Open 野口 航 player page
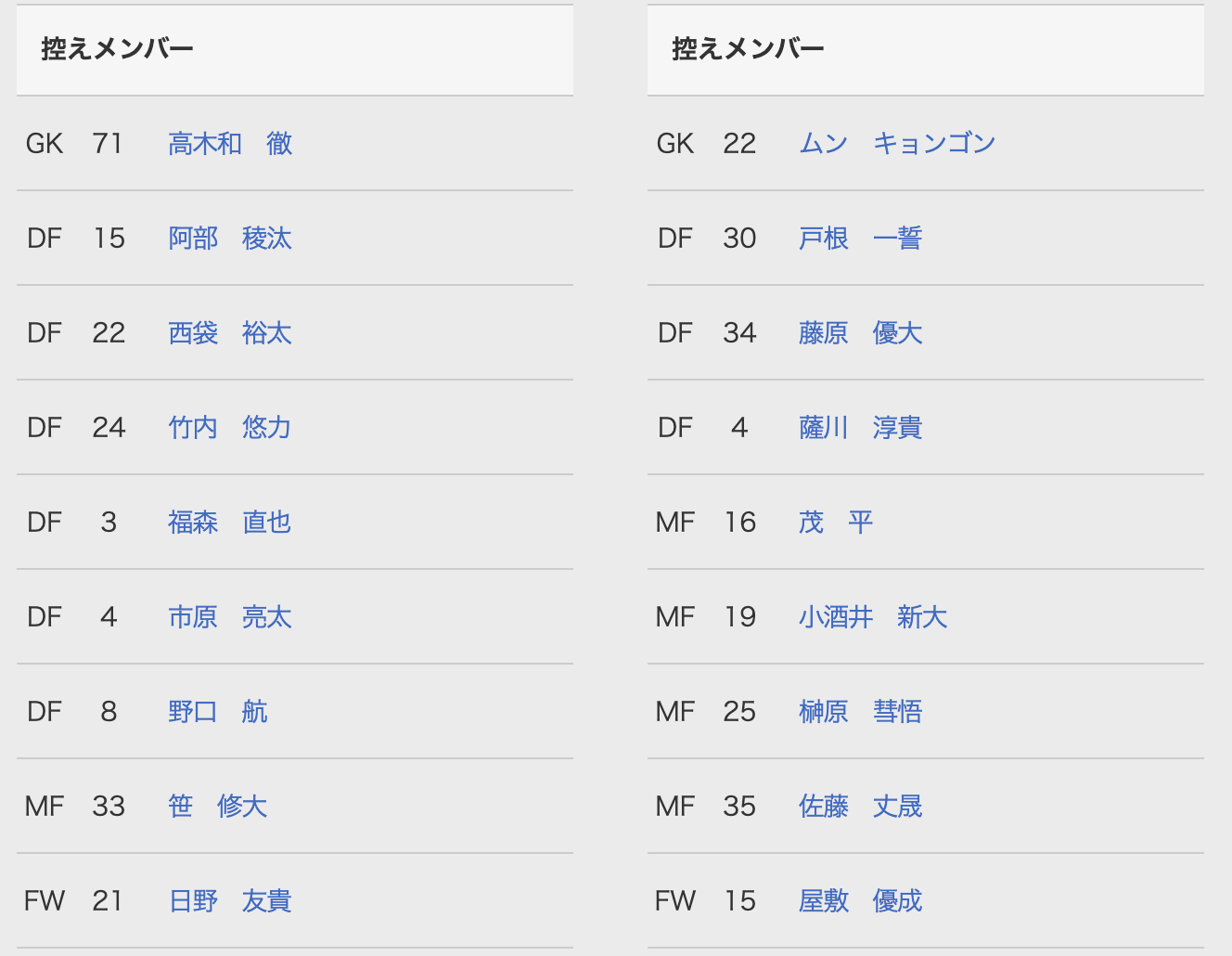Viewport: 1232px width, 956px height. (218, 712)
